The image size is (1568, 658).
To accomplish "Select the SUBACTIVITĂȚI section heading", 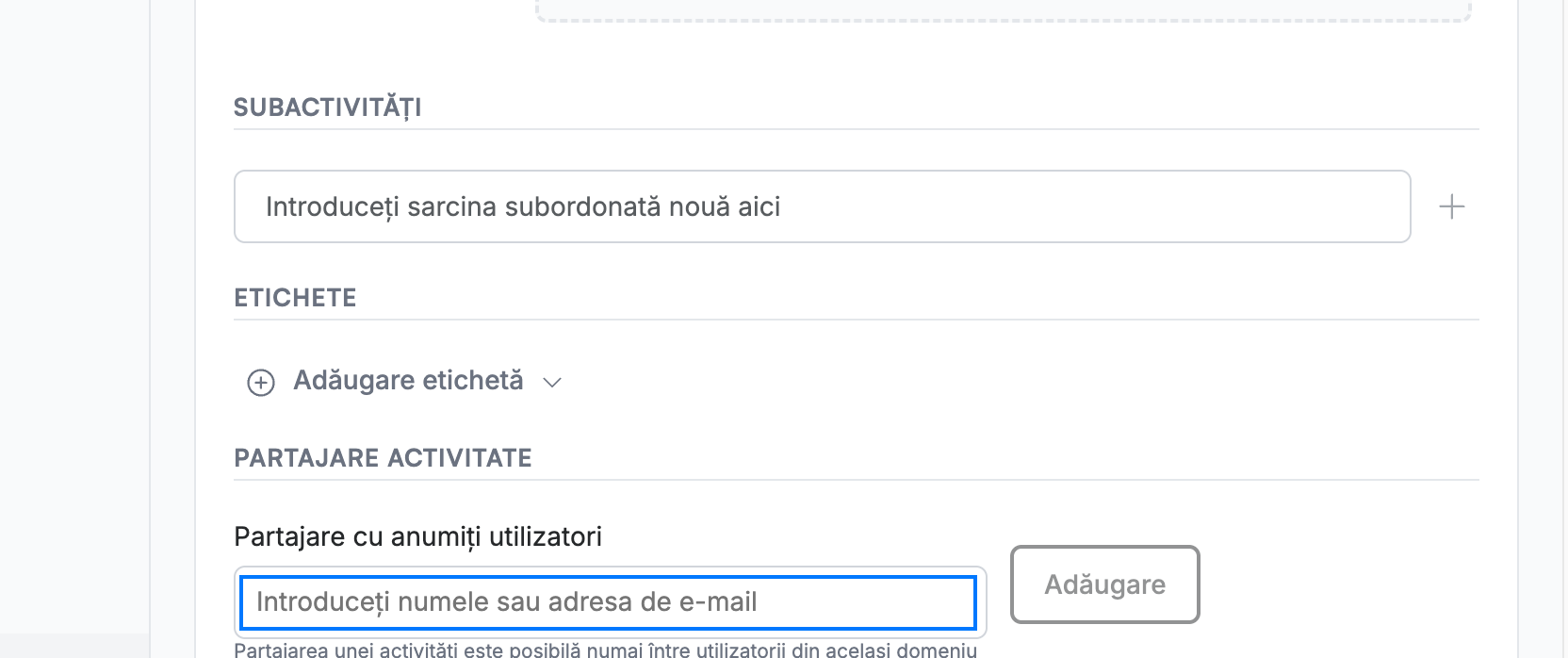I will click(x=328, y=107).
